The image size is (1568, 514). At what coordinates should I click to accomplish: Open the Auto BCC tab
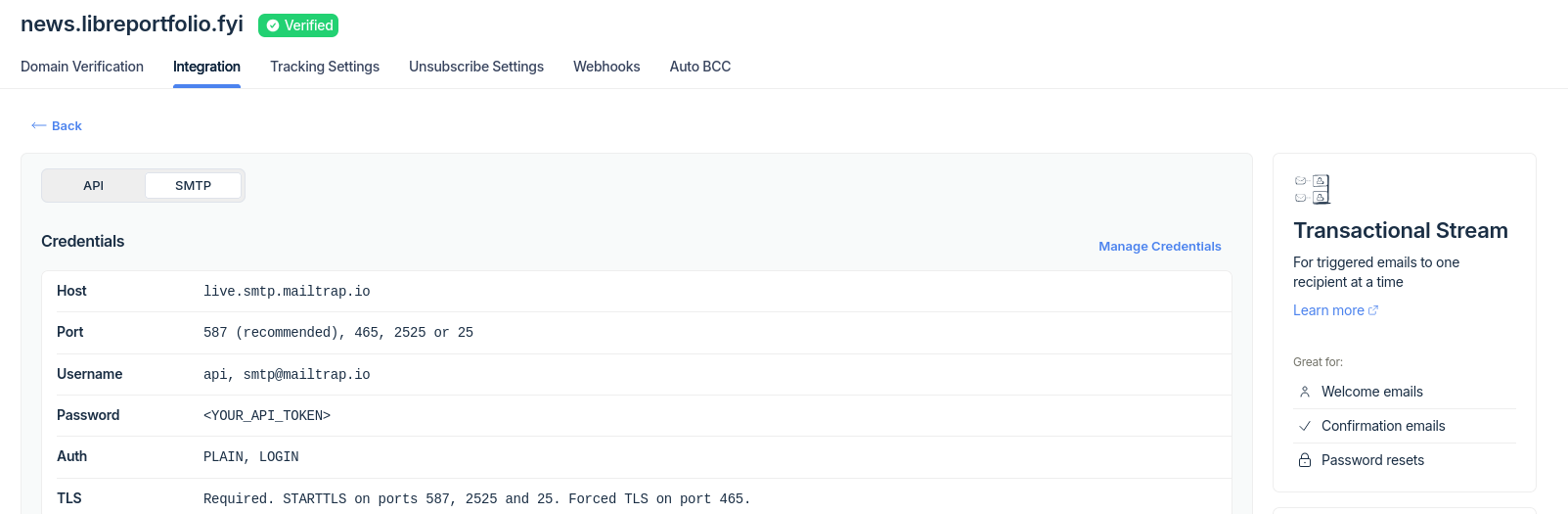(x=700, y=67)
